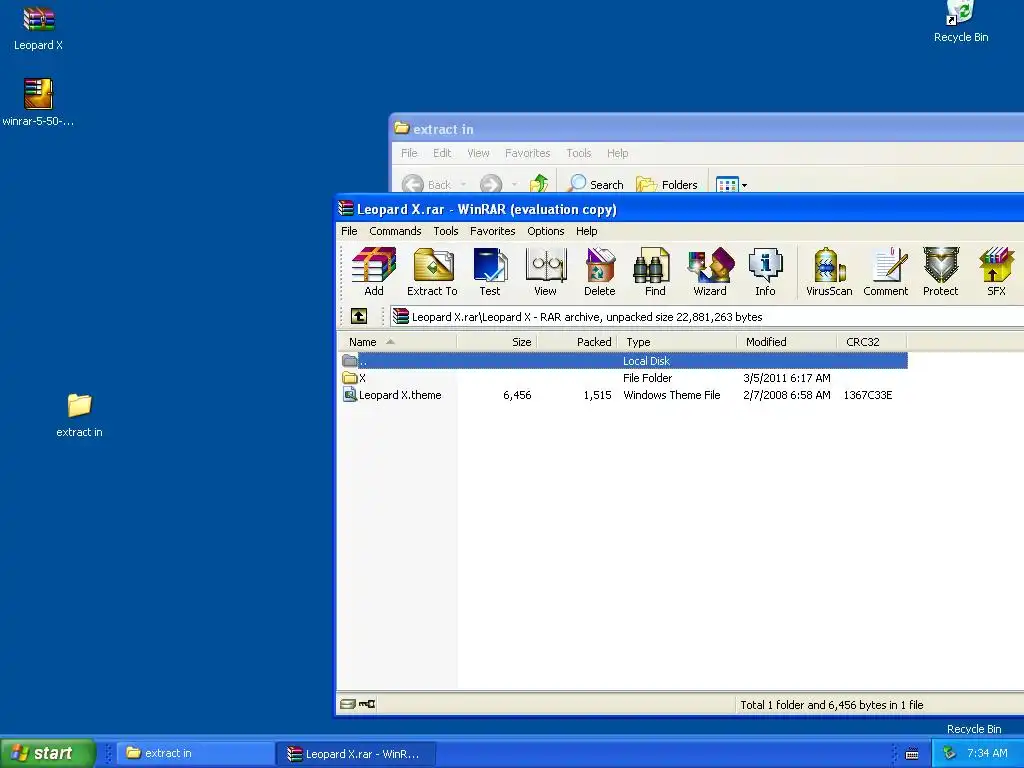1024x768 pixels.
Task: Click 'Windows Theme File' type cell
Action: [x=671, y=395]
